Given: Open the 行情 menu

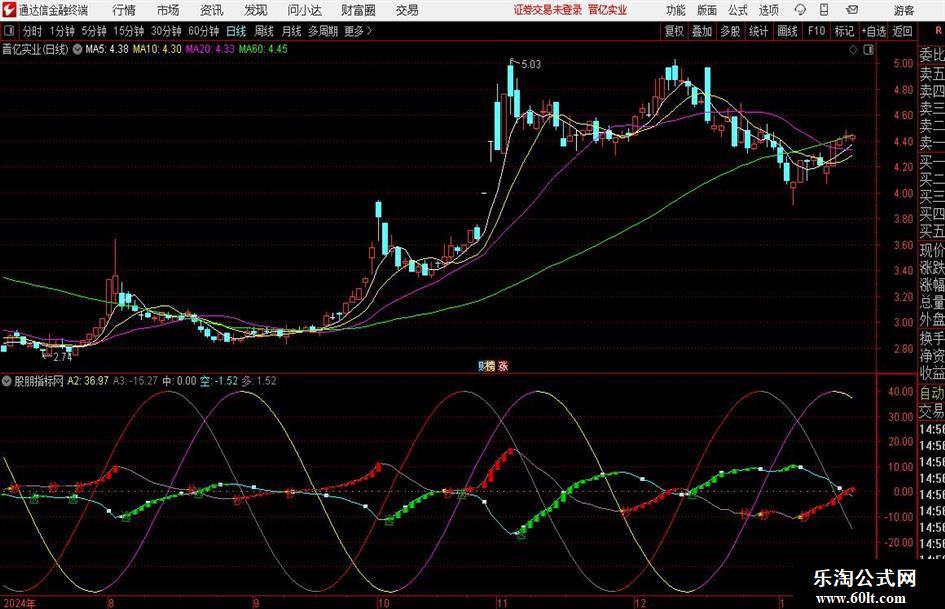Looking at the screenshot, I should 124,10.
